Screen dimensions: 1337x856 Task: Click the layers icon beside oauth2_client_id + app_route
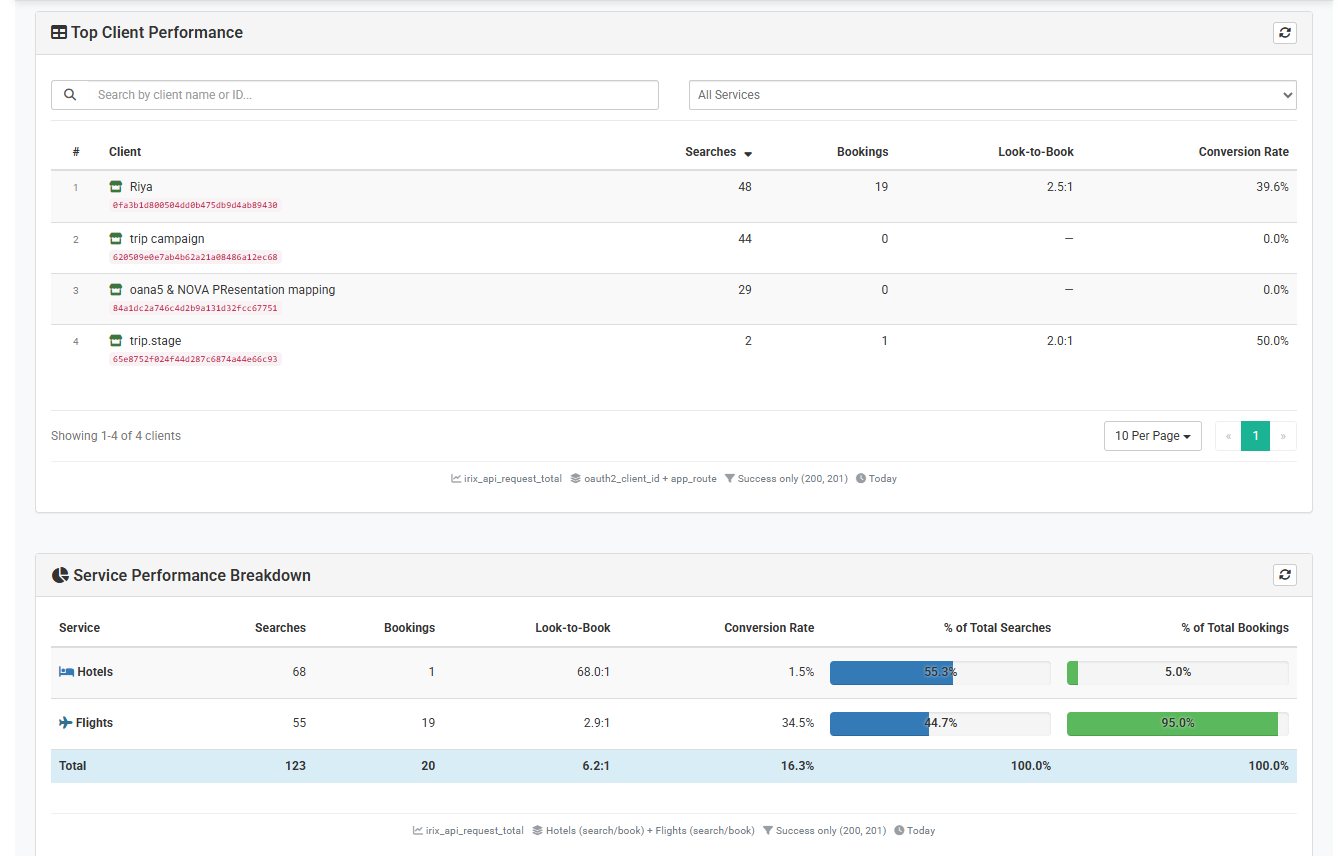tap(575, 478)
